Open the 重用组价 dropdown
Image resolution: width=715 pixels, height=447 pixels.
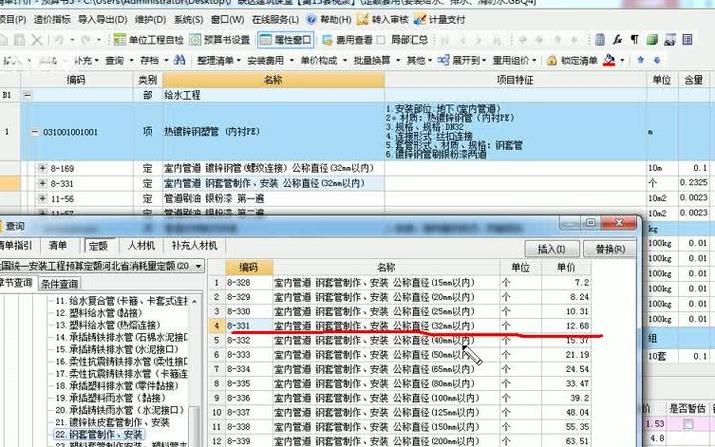point(514,60)
